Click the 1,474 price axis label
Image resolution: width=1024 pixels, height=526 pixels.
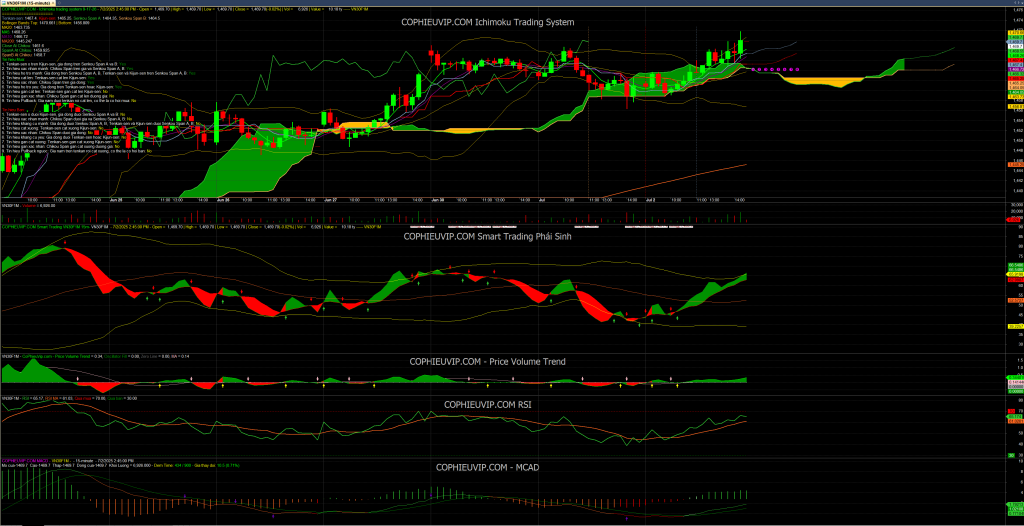[1018, 20]
